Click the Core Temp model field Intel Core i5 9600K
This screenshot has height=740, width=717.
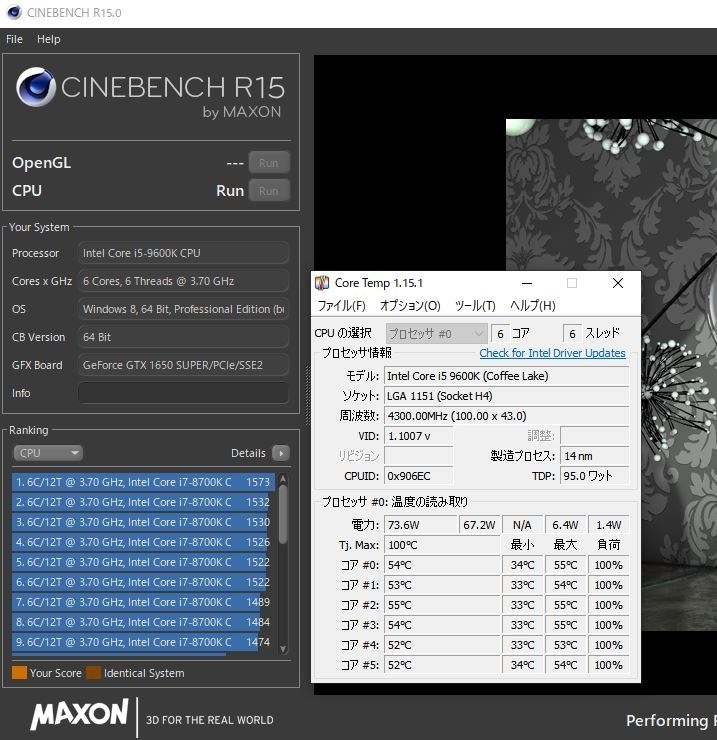(x=506, y=376)
